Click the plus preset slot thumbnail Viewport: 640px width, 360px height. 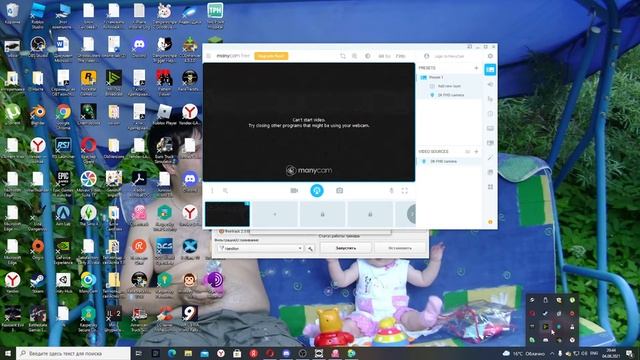click(x=275, y=214)
